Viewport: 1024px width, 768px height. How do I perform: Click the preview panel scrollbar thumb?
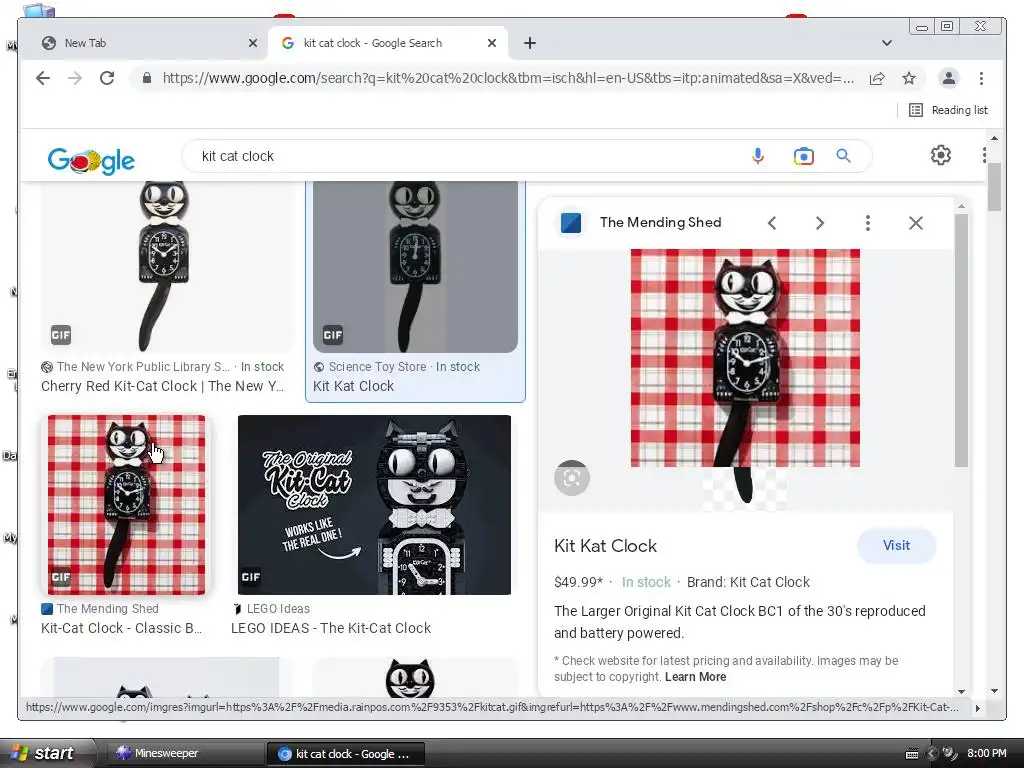[x=961, y=340]
